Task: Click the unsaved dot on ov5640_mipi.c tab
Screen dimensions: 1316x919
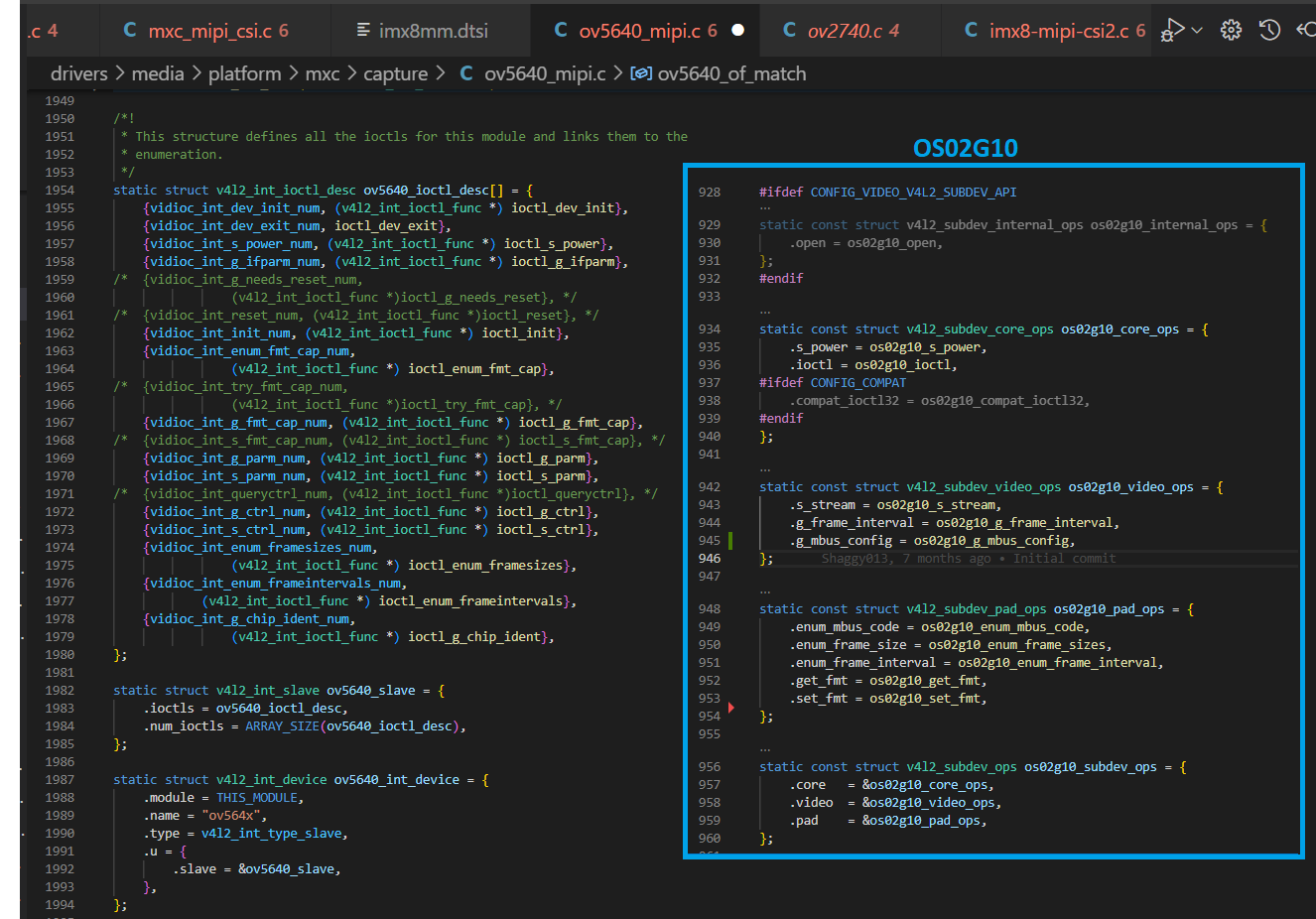Action: coord(737,30)
